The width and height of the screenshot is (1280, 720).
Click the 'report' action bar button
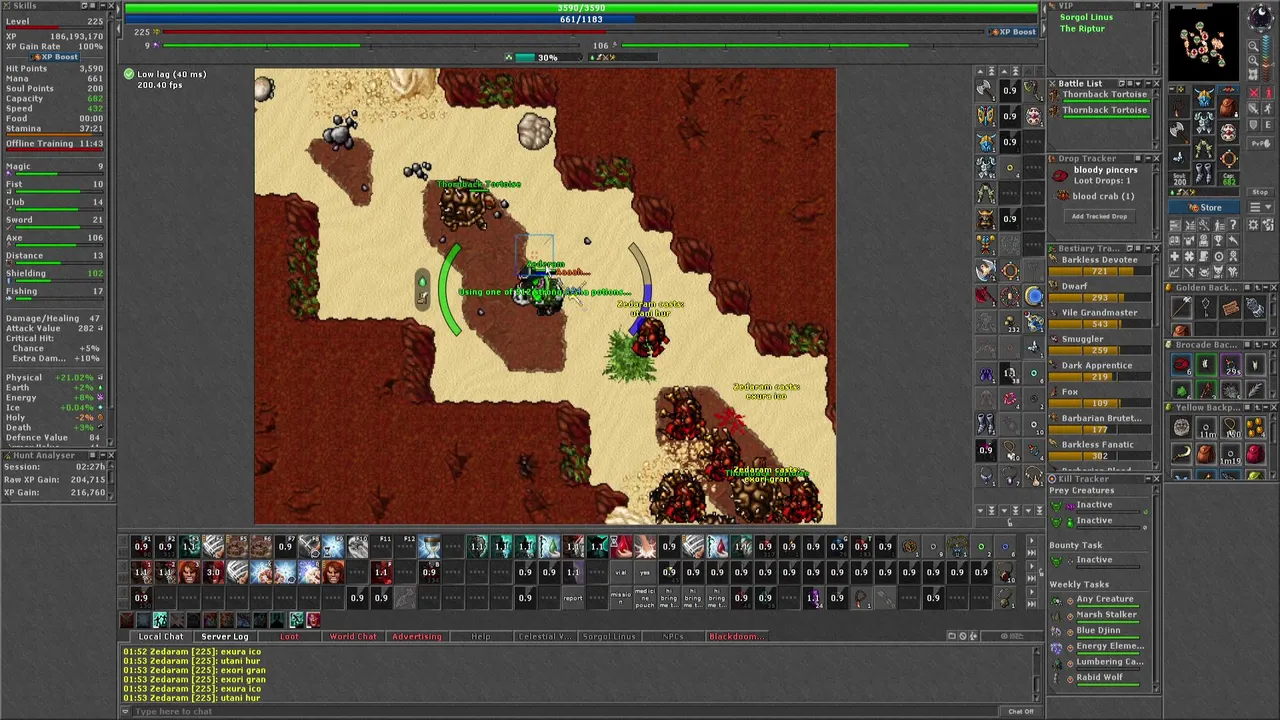point(573,598)
